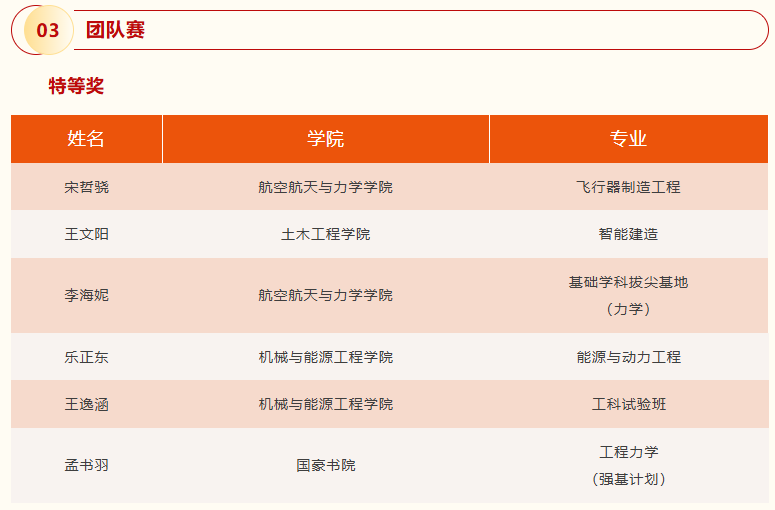Select the name 李海妮
Viewport: 775px width, 510px height.
tap(86, 295)
